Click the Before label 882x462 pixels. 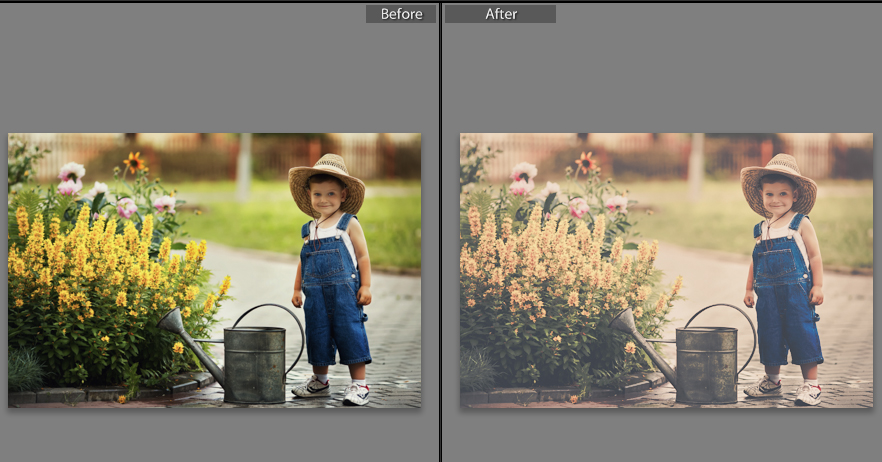point(400,14)
